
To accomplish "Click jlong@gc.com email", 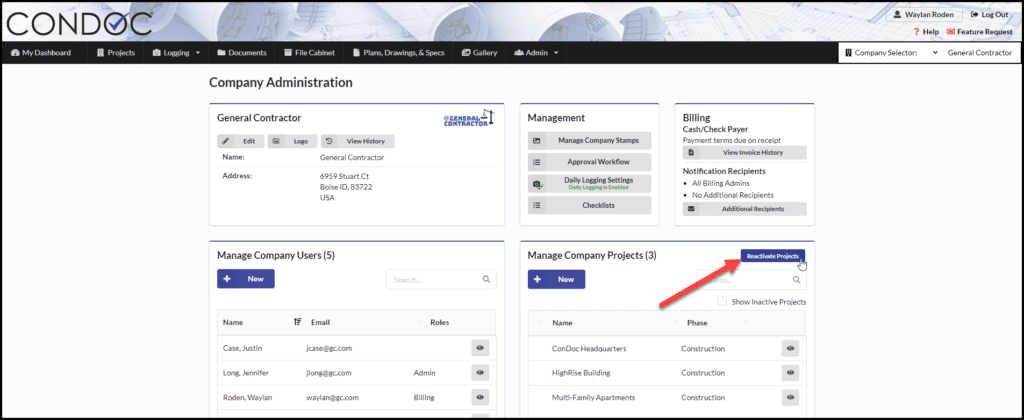I will click(x=329, y=373).
